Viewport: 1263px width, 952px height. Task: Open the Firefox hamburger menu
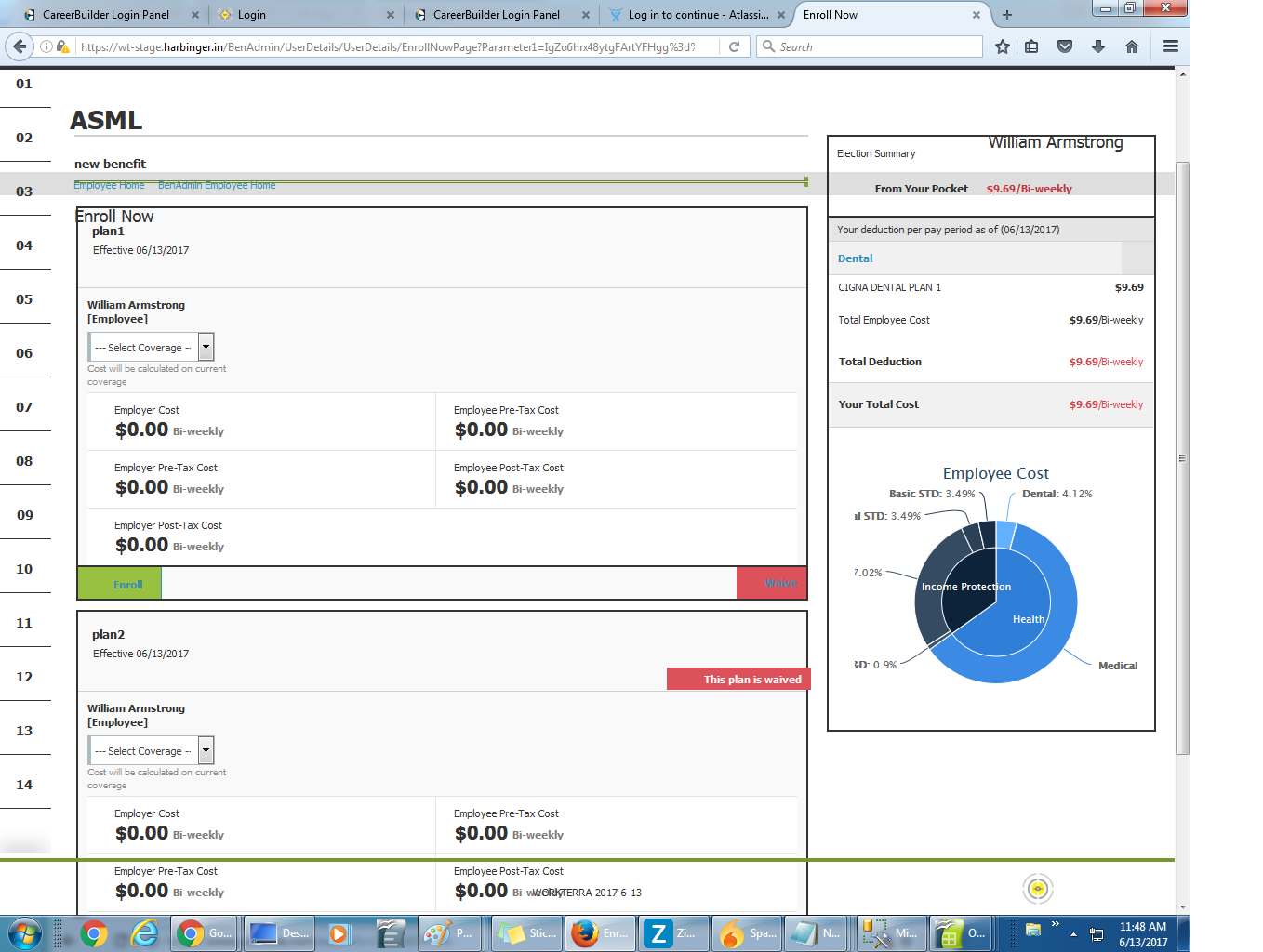coord(1170,46)
